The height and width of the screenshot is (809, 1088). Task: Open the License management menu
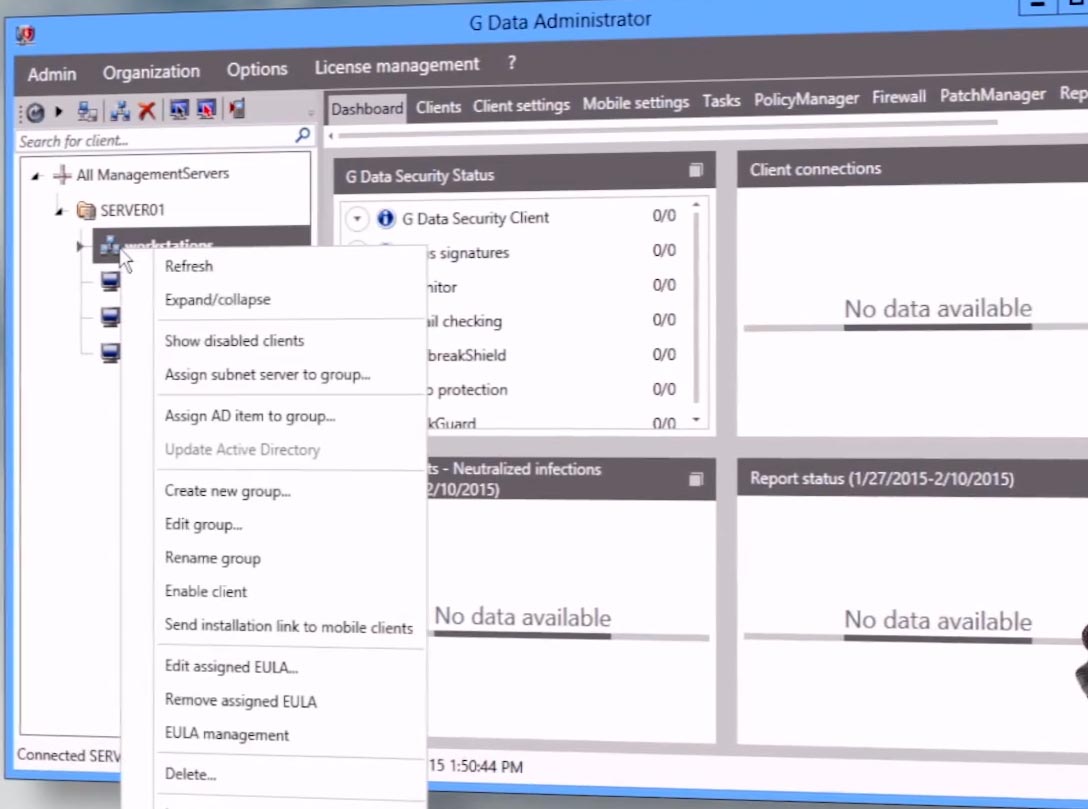click(397, 66)
